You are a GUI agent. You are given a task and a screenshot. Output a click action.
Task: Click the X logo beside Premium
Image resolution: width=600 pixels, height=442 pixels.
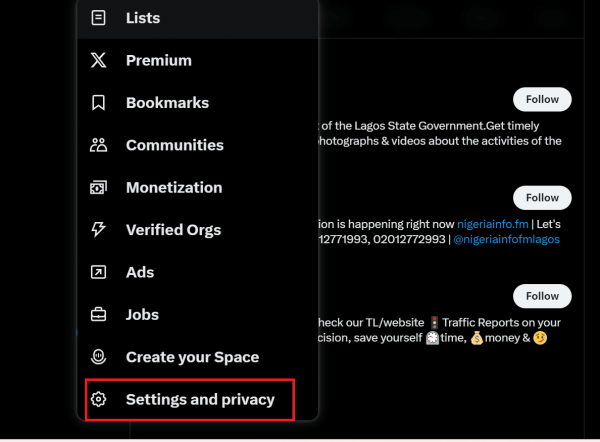point(98,60)
